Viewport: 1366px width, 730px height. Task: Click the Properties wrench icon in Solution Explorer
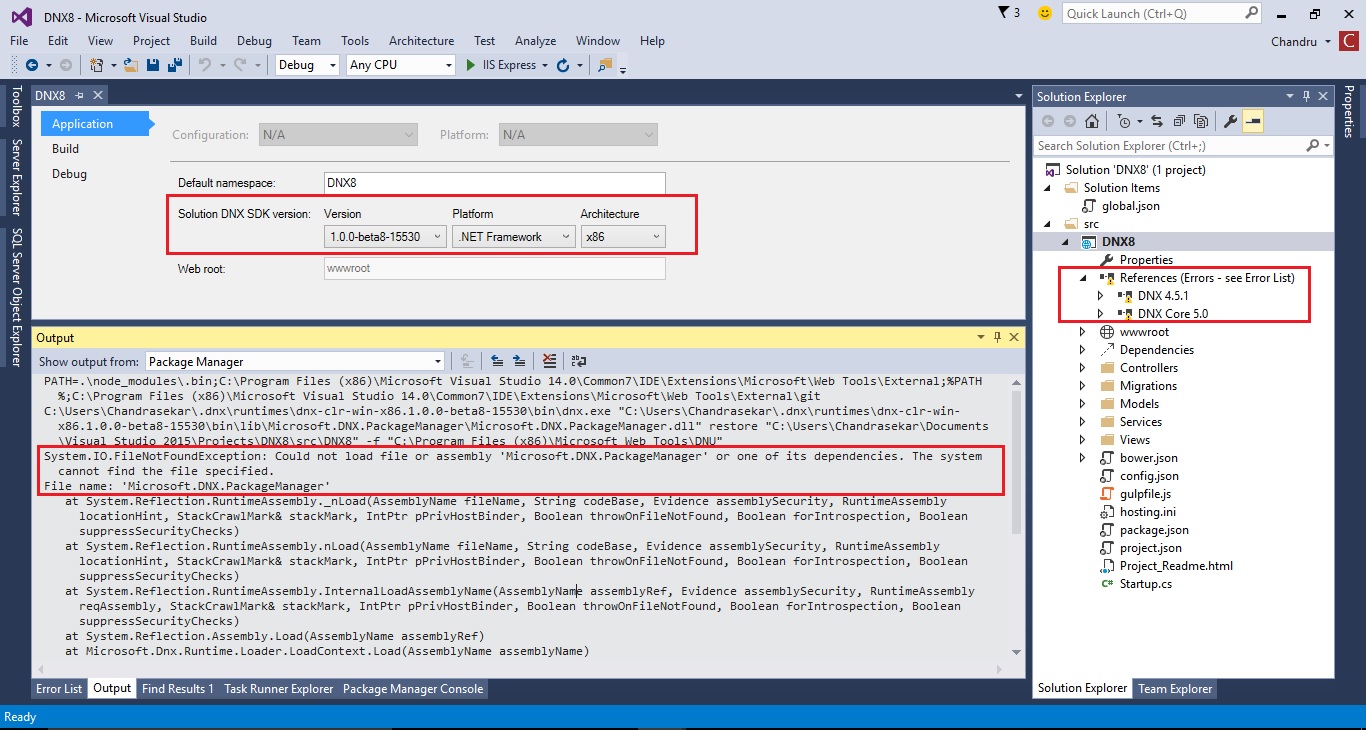1231,121
